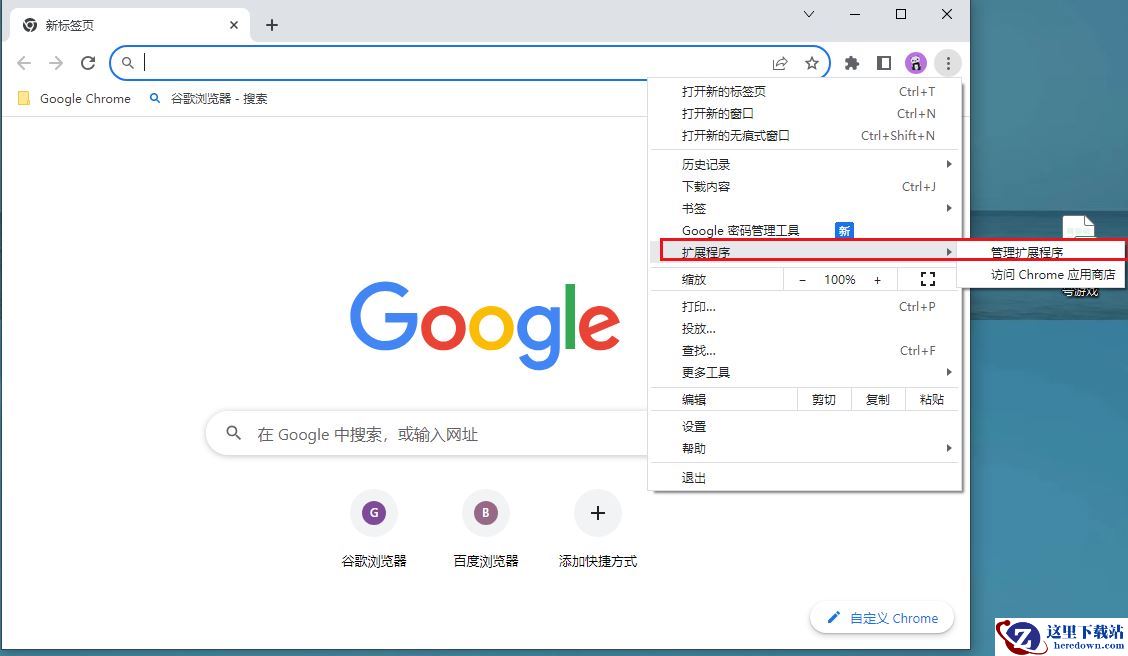
Task: Open 设置 from the Chrome menu
Action: 694,426
